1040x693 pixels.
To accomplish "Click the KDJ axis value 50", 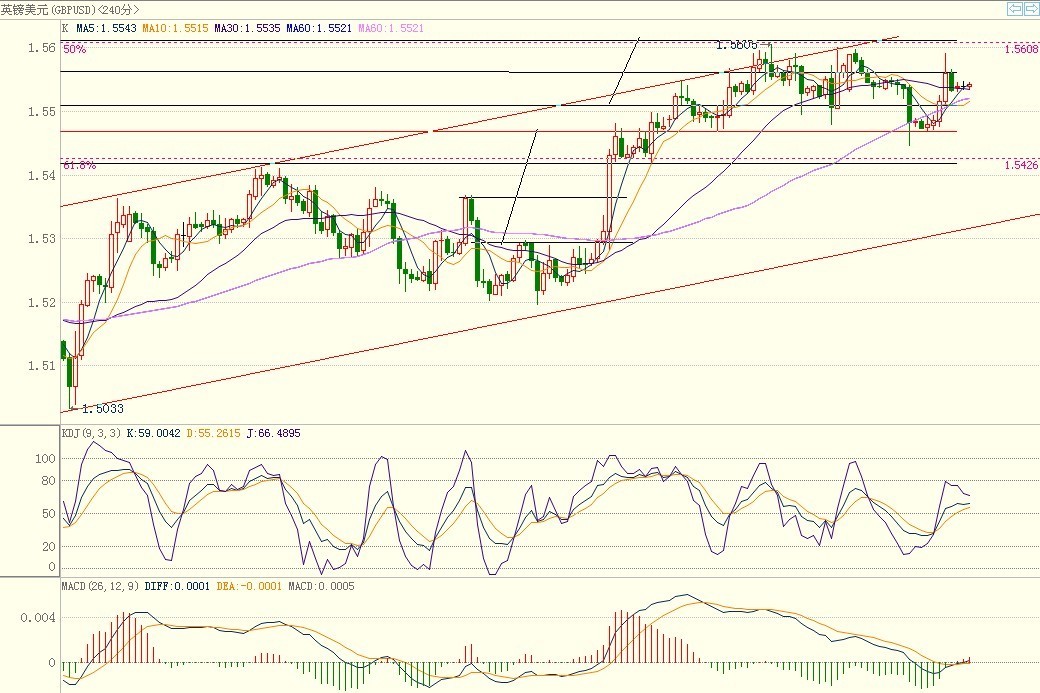I will point(48,513).
